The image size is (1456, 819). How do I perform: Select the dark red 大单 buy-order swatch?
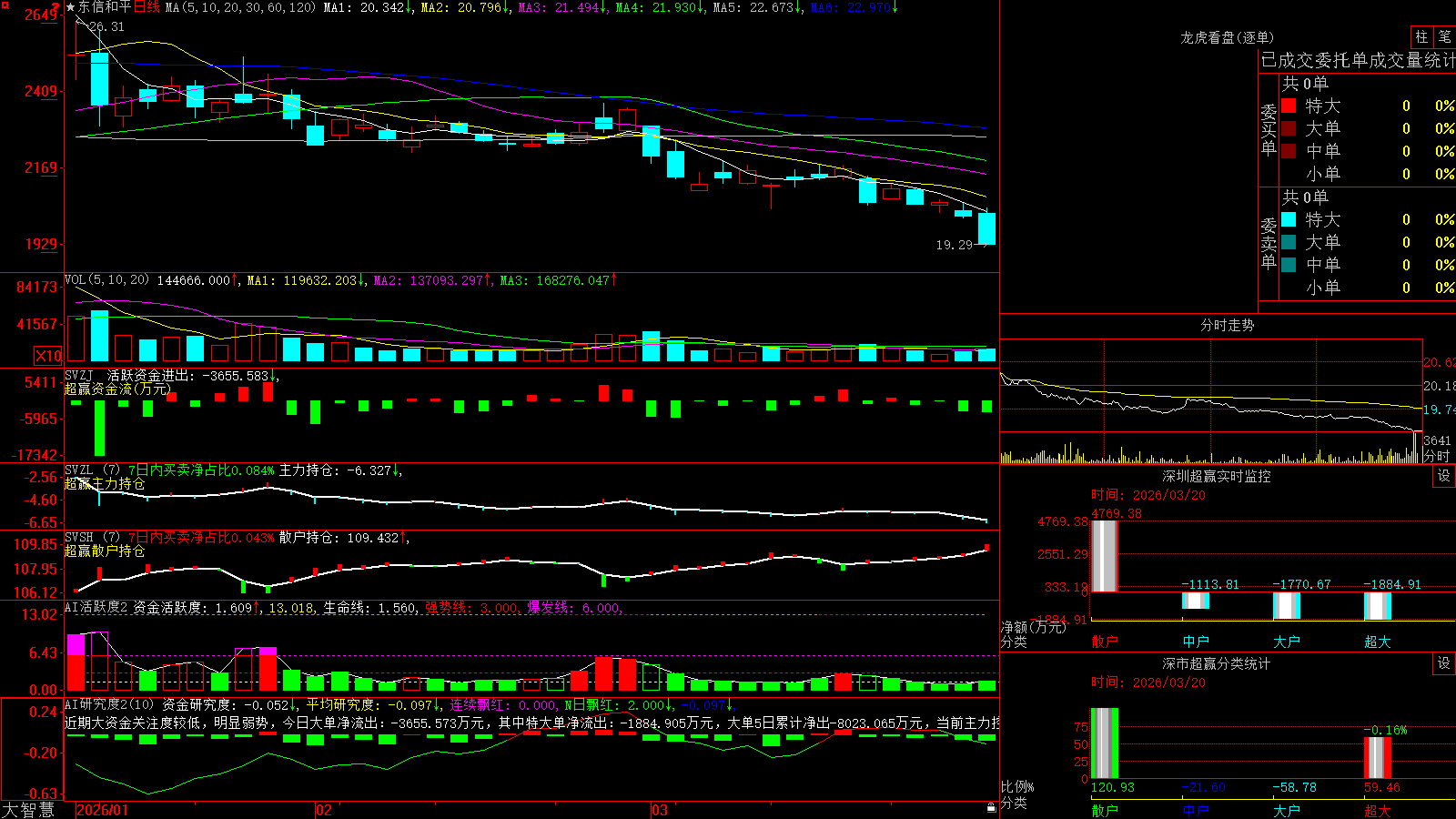[x=1289, y=128]
